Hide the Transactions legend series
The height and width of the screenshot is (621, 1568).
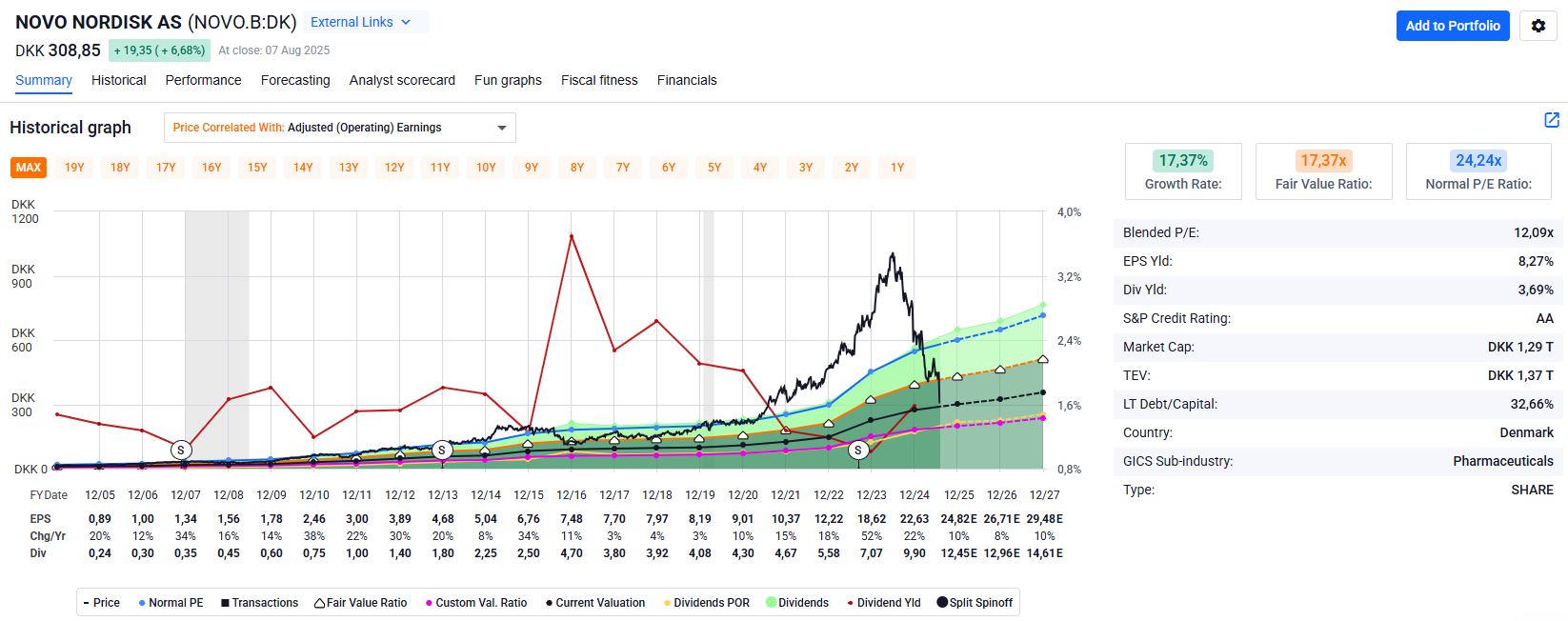260,603
